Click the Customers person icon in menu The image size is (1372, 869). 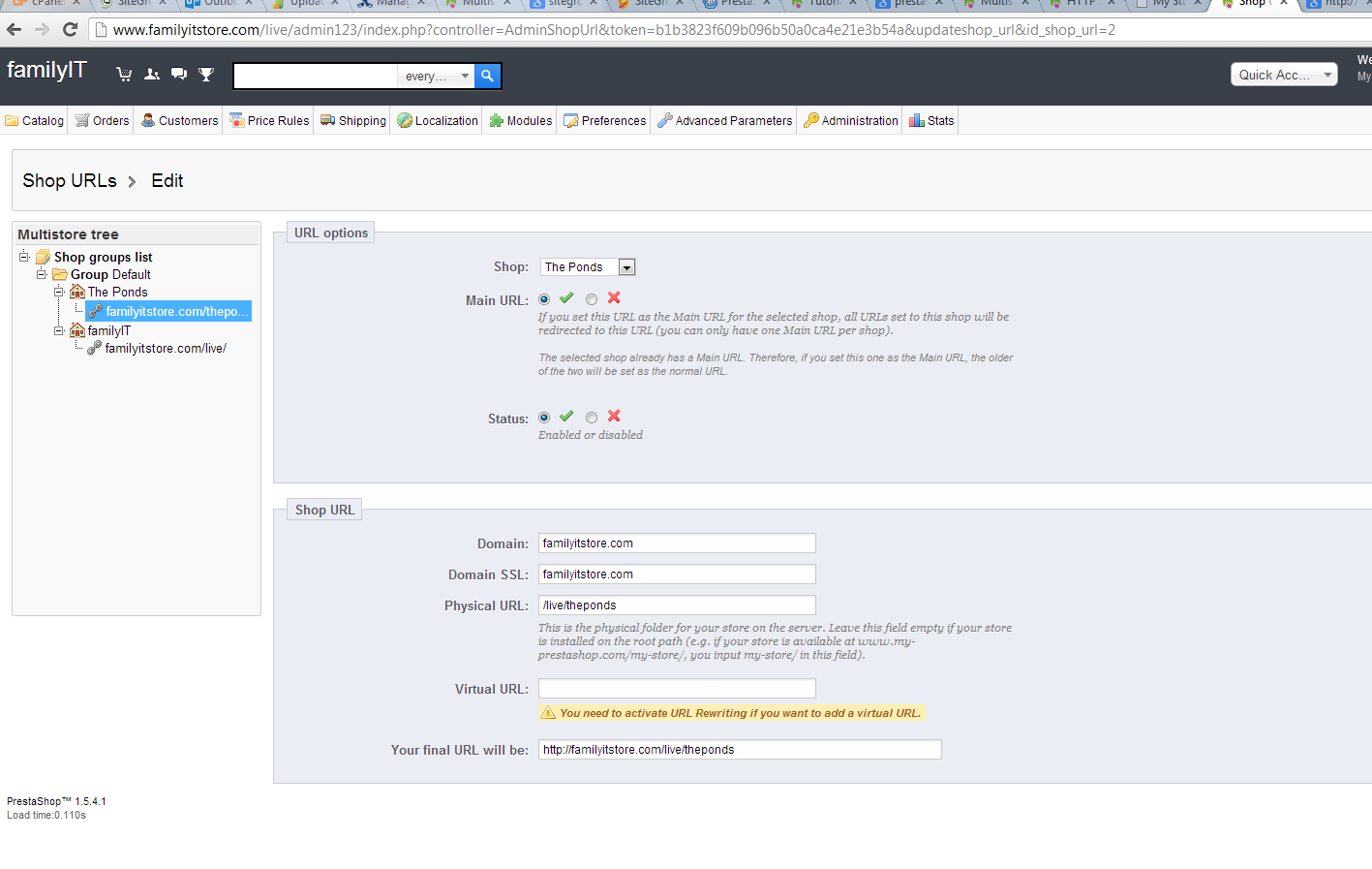point(148,121)
